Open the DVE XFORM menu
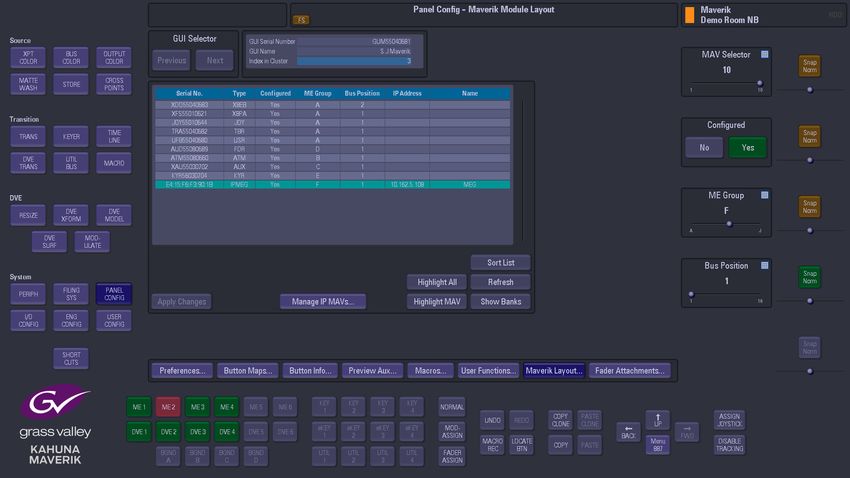Viewport: 850px width, 478px height. (x=71, y=216)
